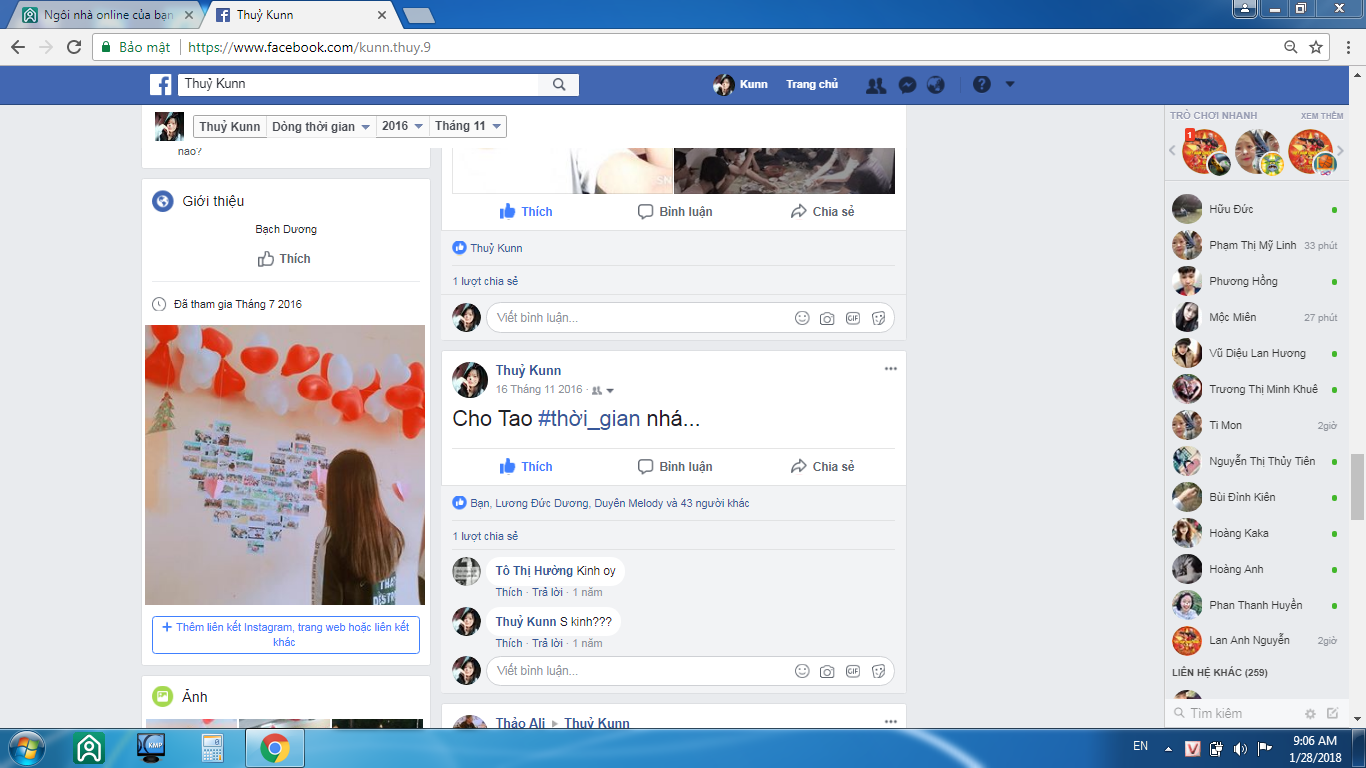This screenshot has width=1366, height=768.
Task: Click emoji icon in upper comment box
Action: (x=802, y=318)
